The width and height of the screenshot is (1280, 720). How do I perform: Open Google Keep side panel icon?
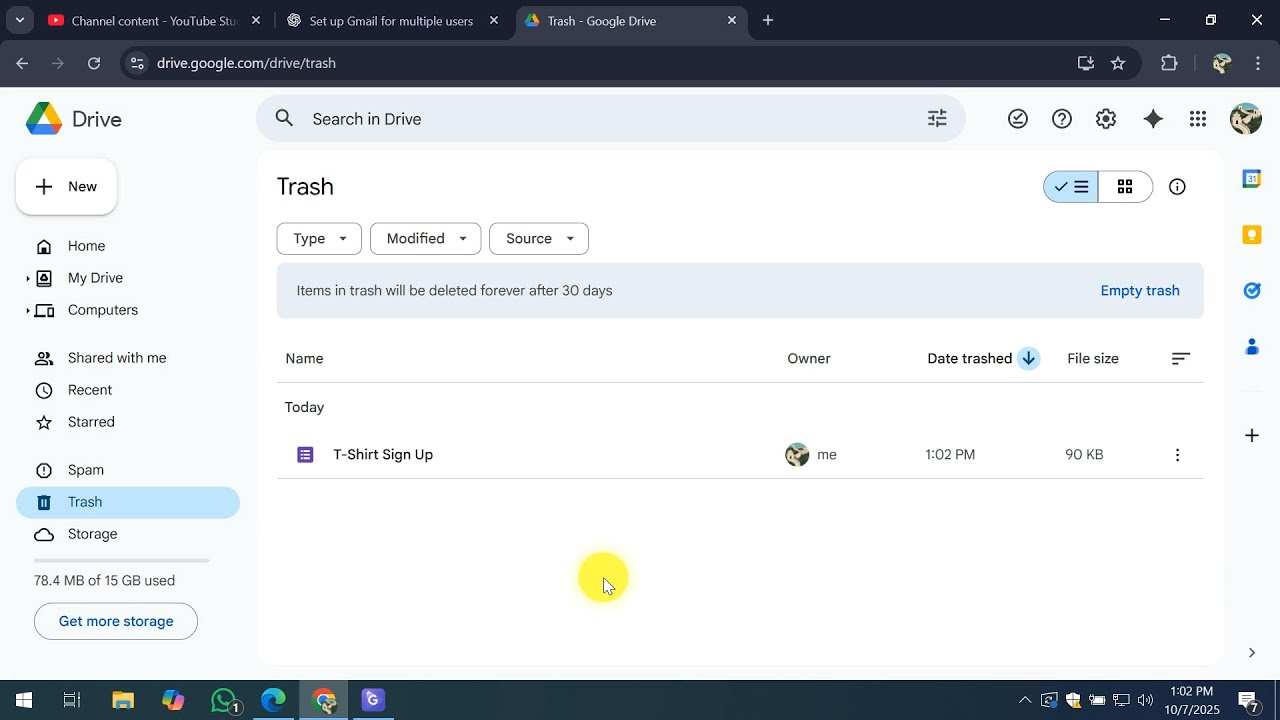(1252, 235)
